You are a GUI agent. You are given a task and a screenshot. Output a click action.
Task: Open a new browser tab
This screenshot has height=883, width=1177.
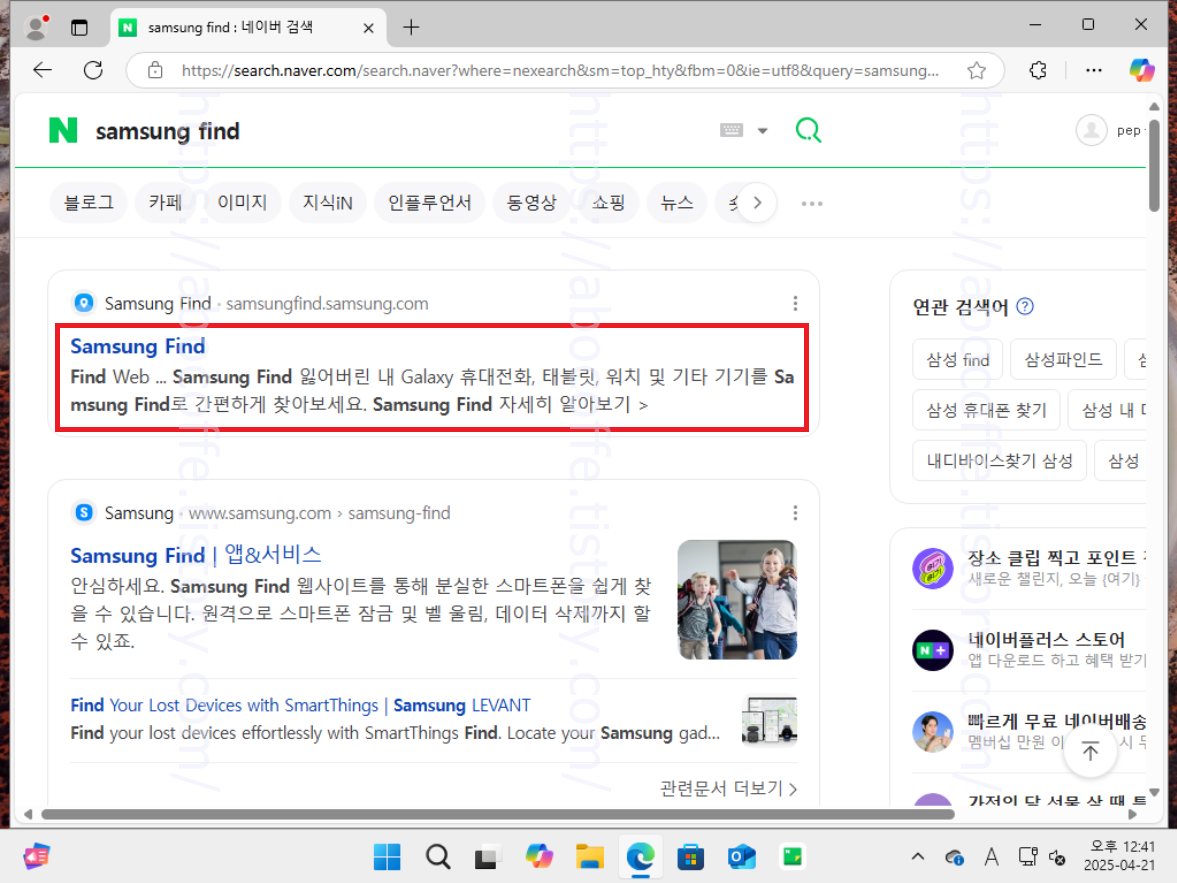click(x=411, y=28)
